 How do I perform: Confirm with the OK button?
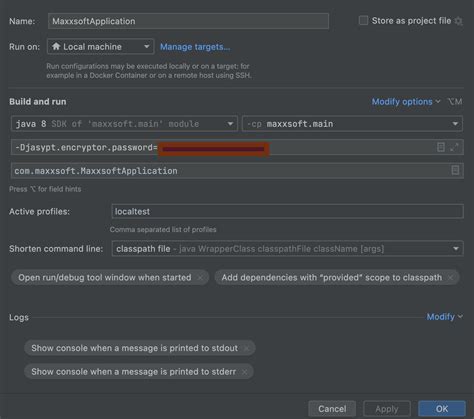coord(442,409)
